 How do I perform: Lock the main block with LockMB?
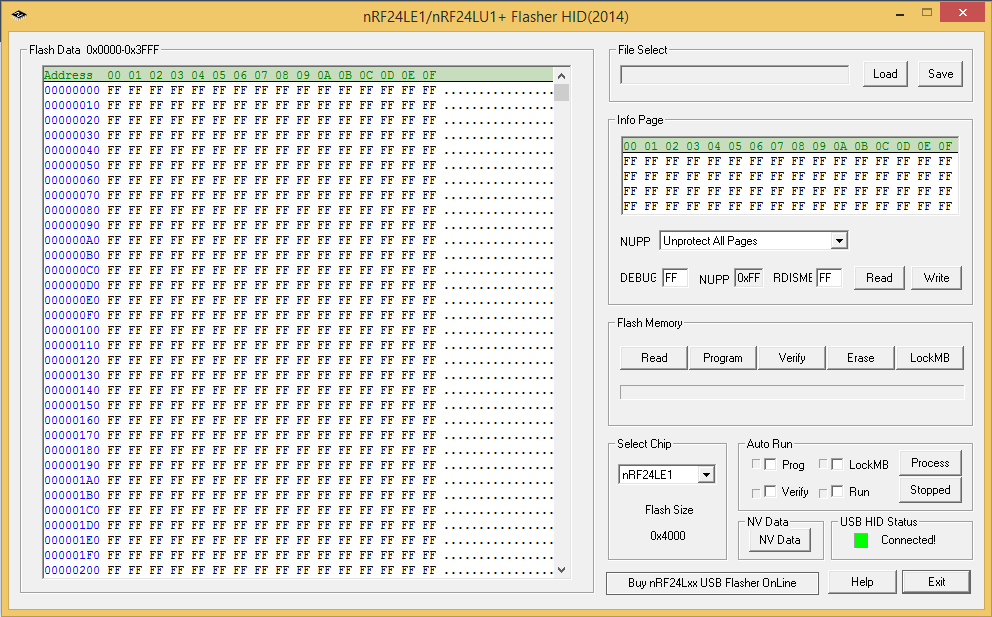point(929,357)
